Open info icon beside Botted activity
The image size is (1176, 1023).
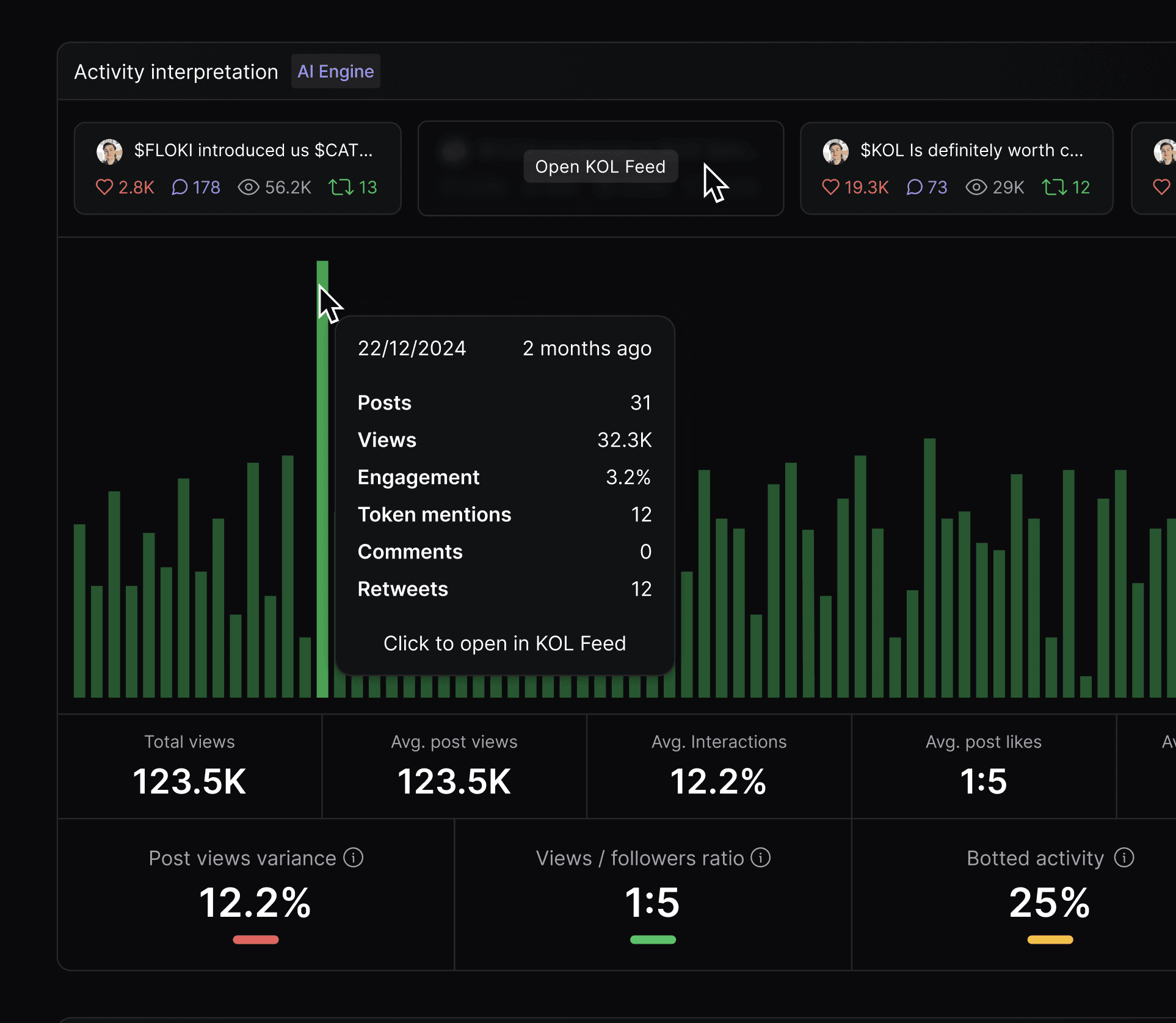(x=1123, y=857)
